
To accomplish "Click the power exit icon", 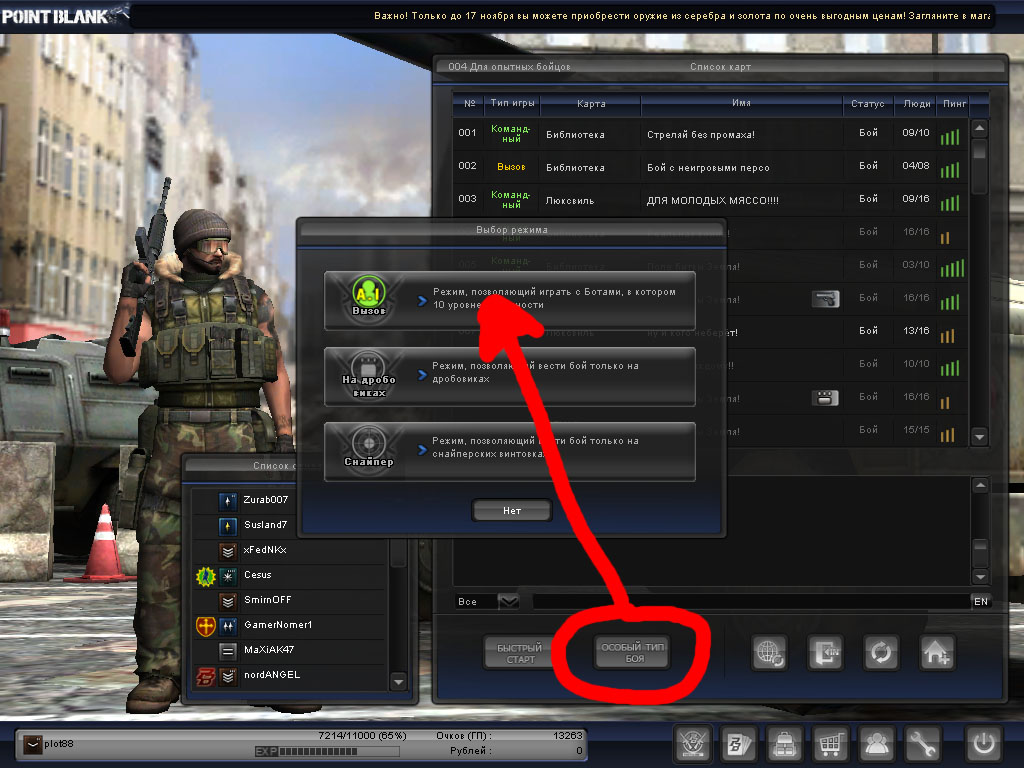I will [x=984, y=743].
